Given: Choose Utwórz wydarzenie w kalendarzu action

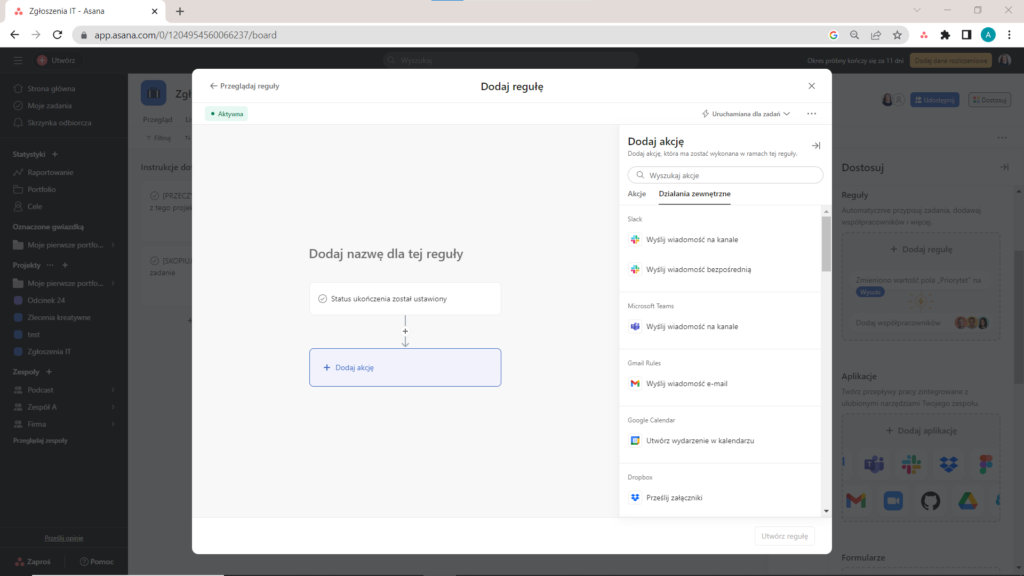Looking at the screenshot, I should pos(699,441).
